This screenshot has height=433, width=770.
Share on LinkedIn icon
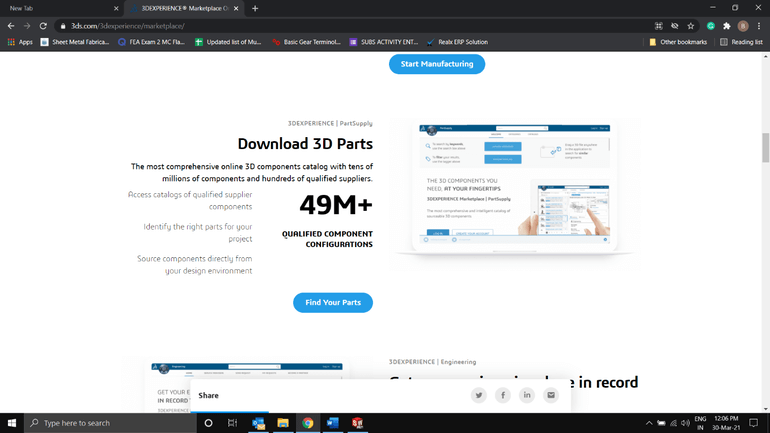coord(527,395)
